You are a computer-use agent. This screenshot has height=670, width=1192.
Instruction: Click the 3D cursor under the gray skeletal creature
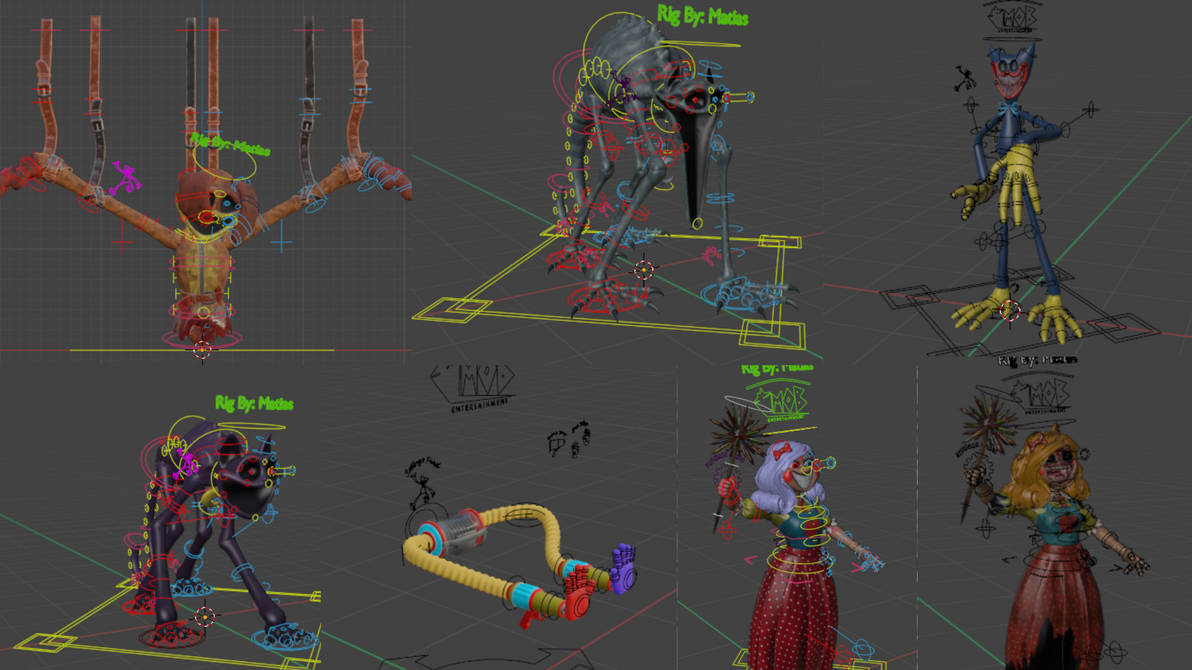pyautogui.click(x=644, y=269)
